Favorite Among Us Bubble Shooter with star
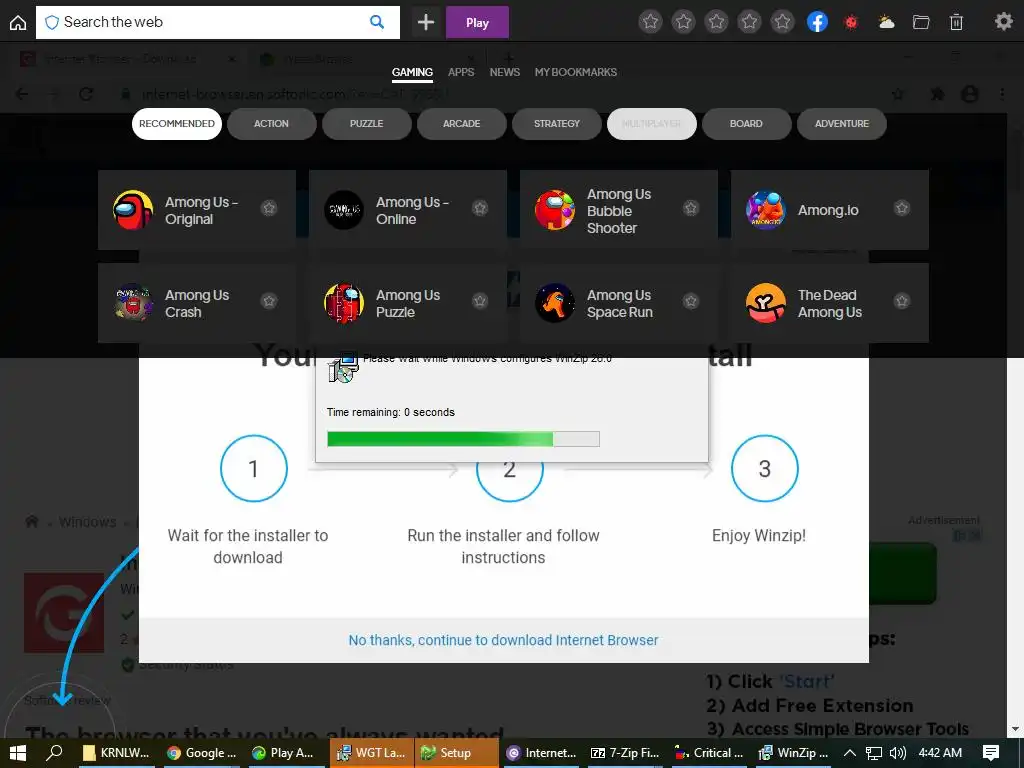Viewport: 1024px width, 768px height. [691, 208]
